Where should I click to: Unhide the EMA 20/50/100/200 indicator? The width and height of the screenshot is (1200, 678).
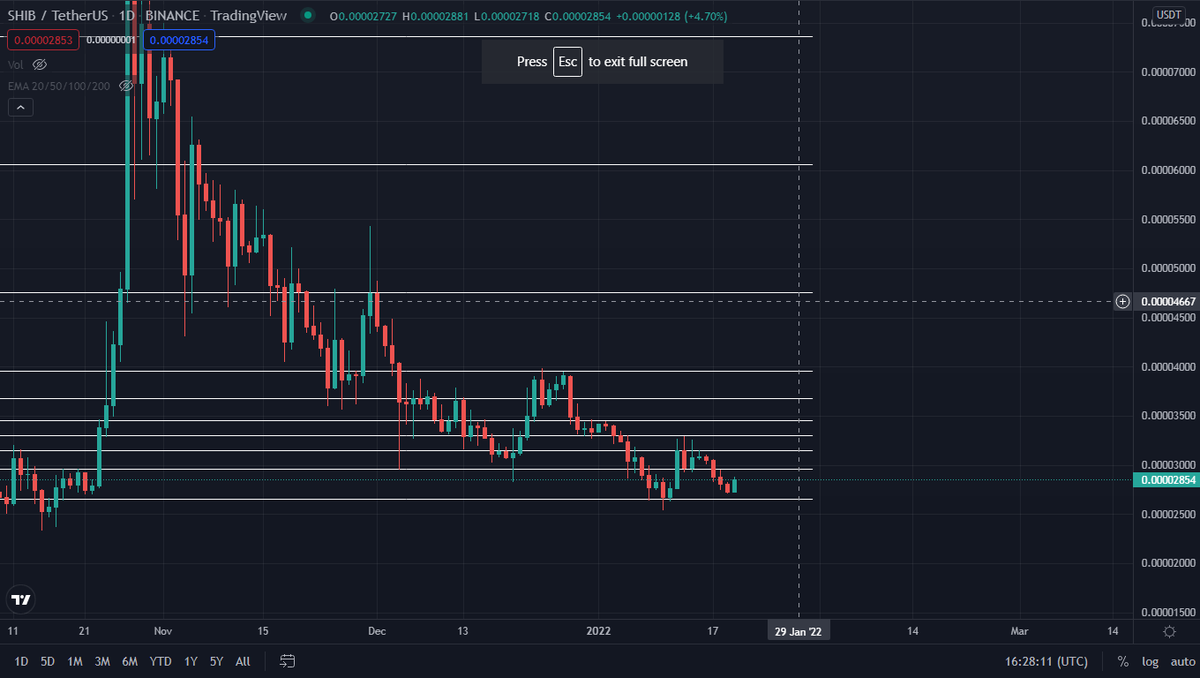[x=126, y=85]
